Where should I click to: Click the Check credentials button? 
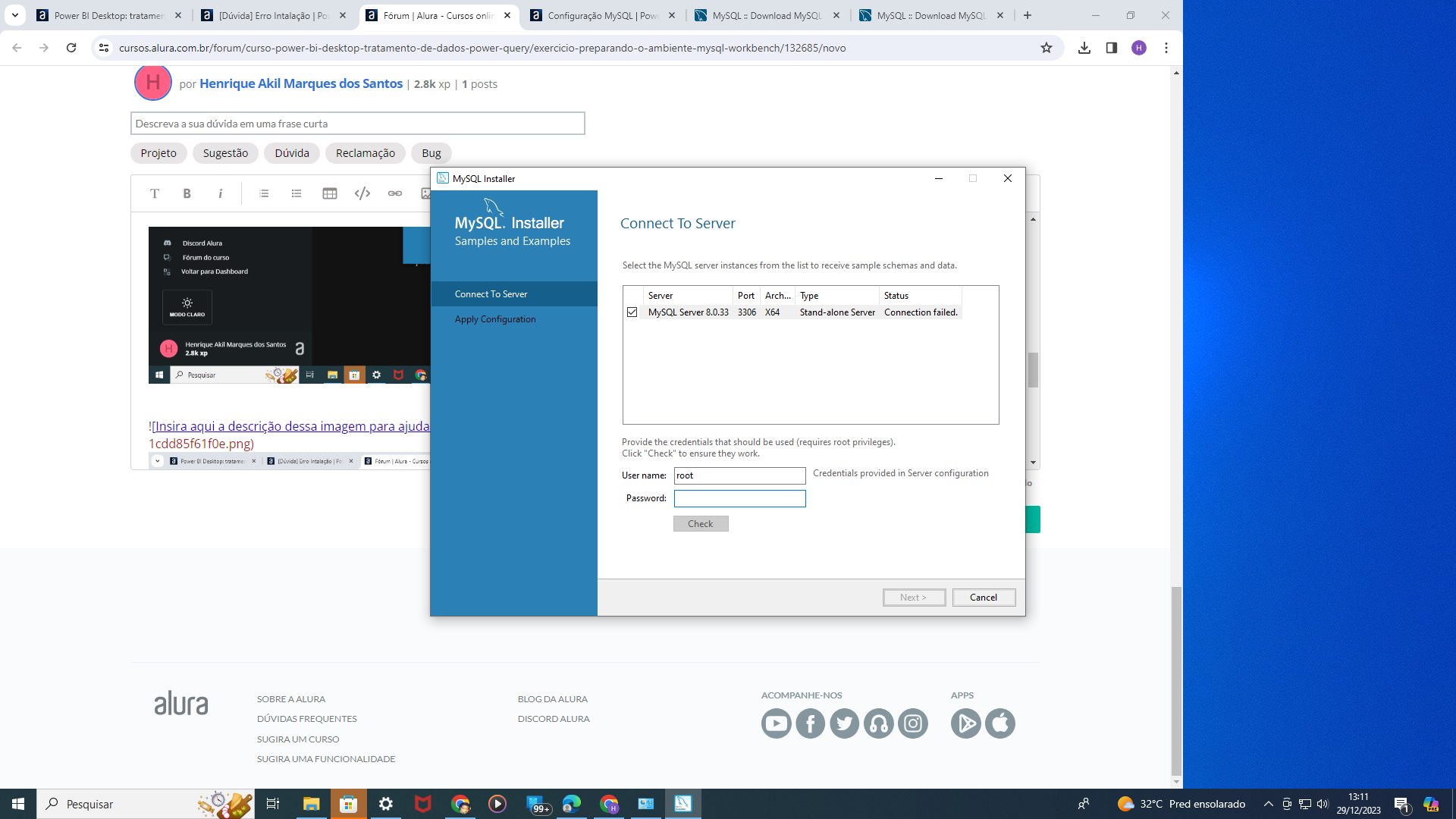click(701, 524)
